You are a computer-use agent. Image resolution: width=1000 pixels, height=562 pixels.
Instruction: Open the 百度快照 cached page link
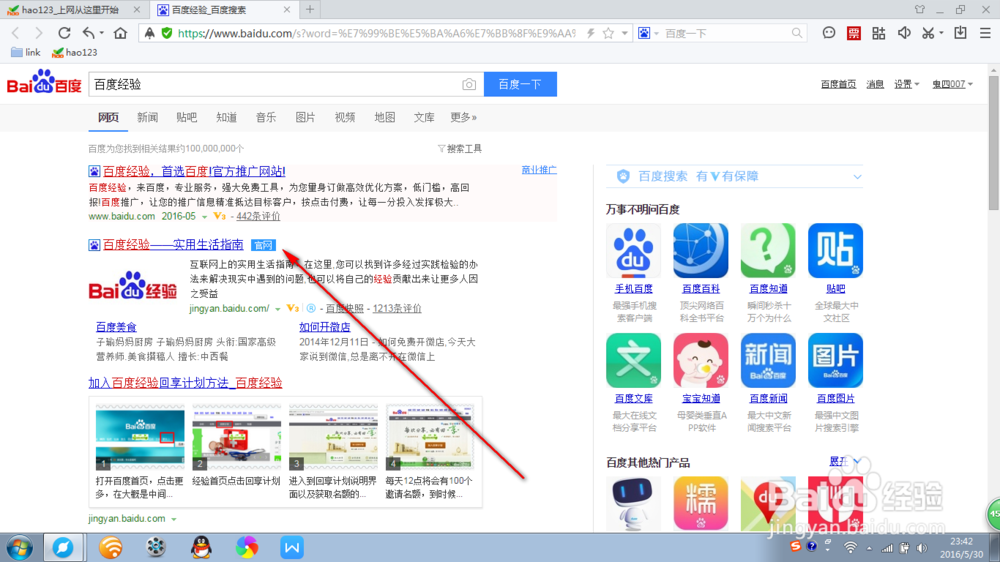click(344, 309)
